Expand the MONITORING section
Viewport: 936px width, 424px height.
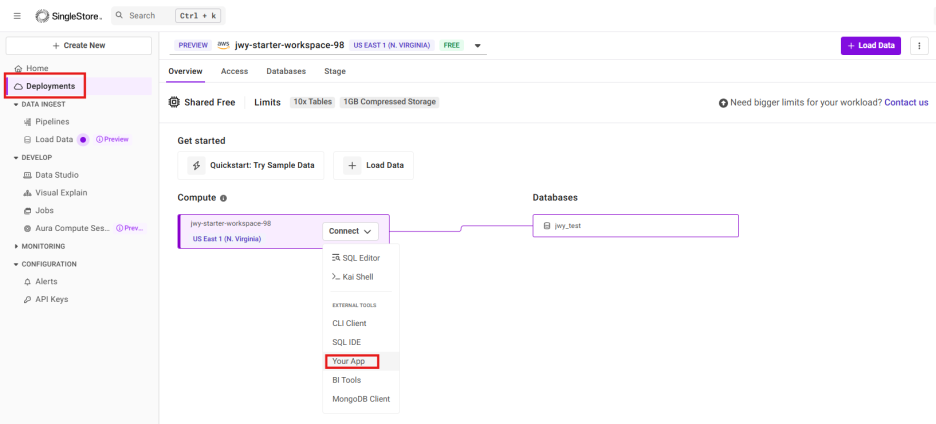[x=39, y=246]
